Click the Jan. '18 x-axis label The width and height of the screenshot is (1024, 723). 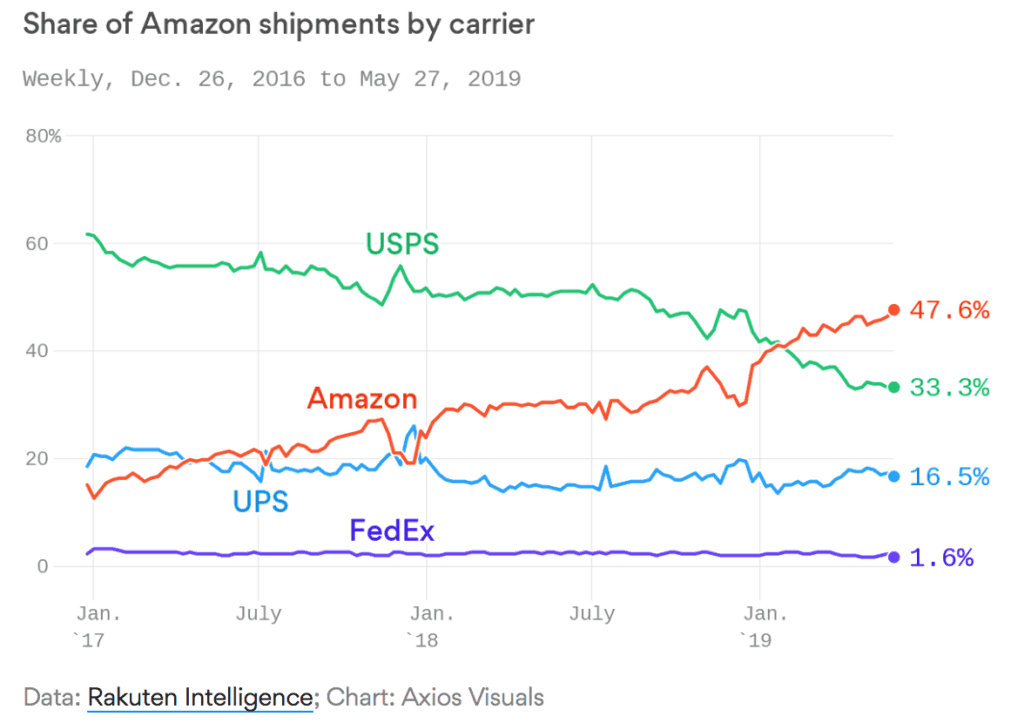[425, 624]
